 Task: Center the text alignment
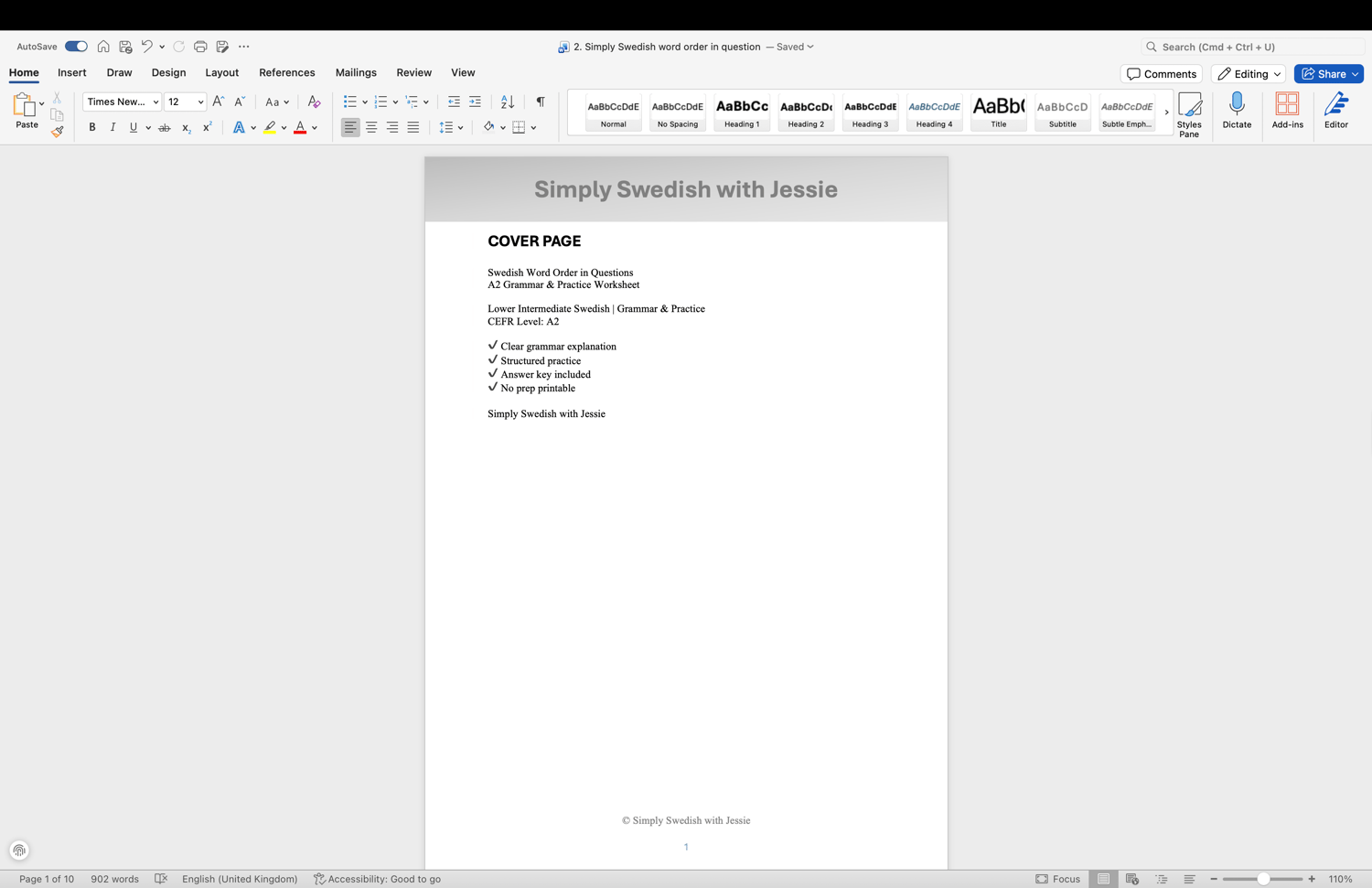coord(371,128)
